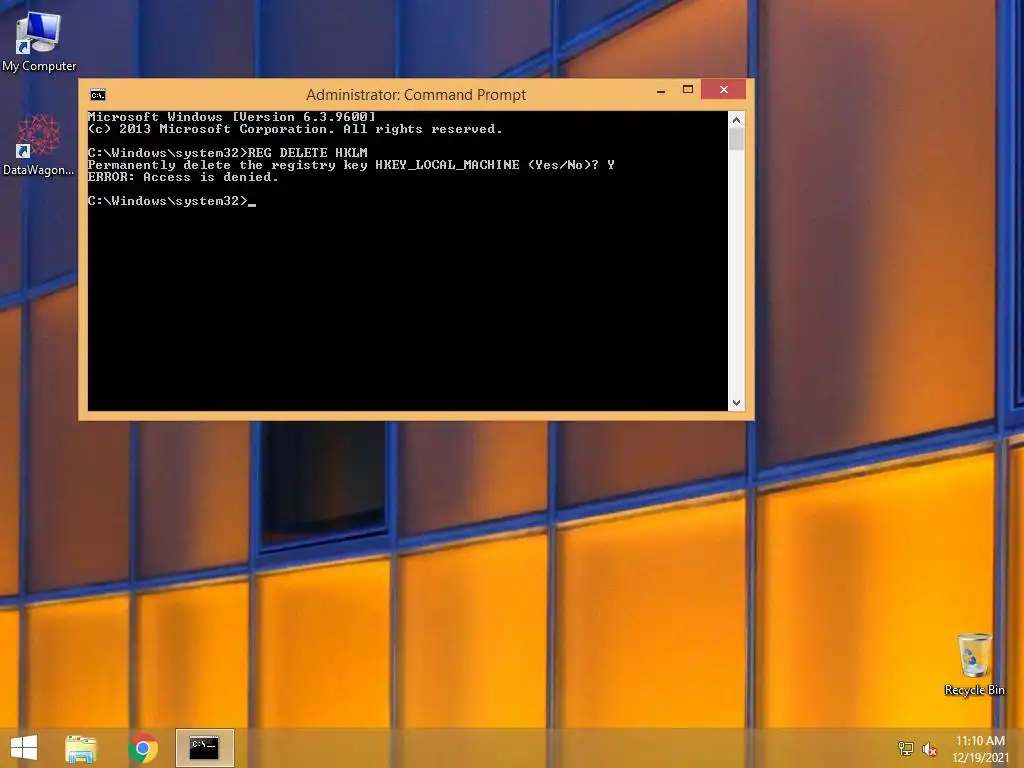Click the Command Prompt taskbar button
Screen dimensions: 1024x768
coord(204,748)
